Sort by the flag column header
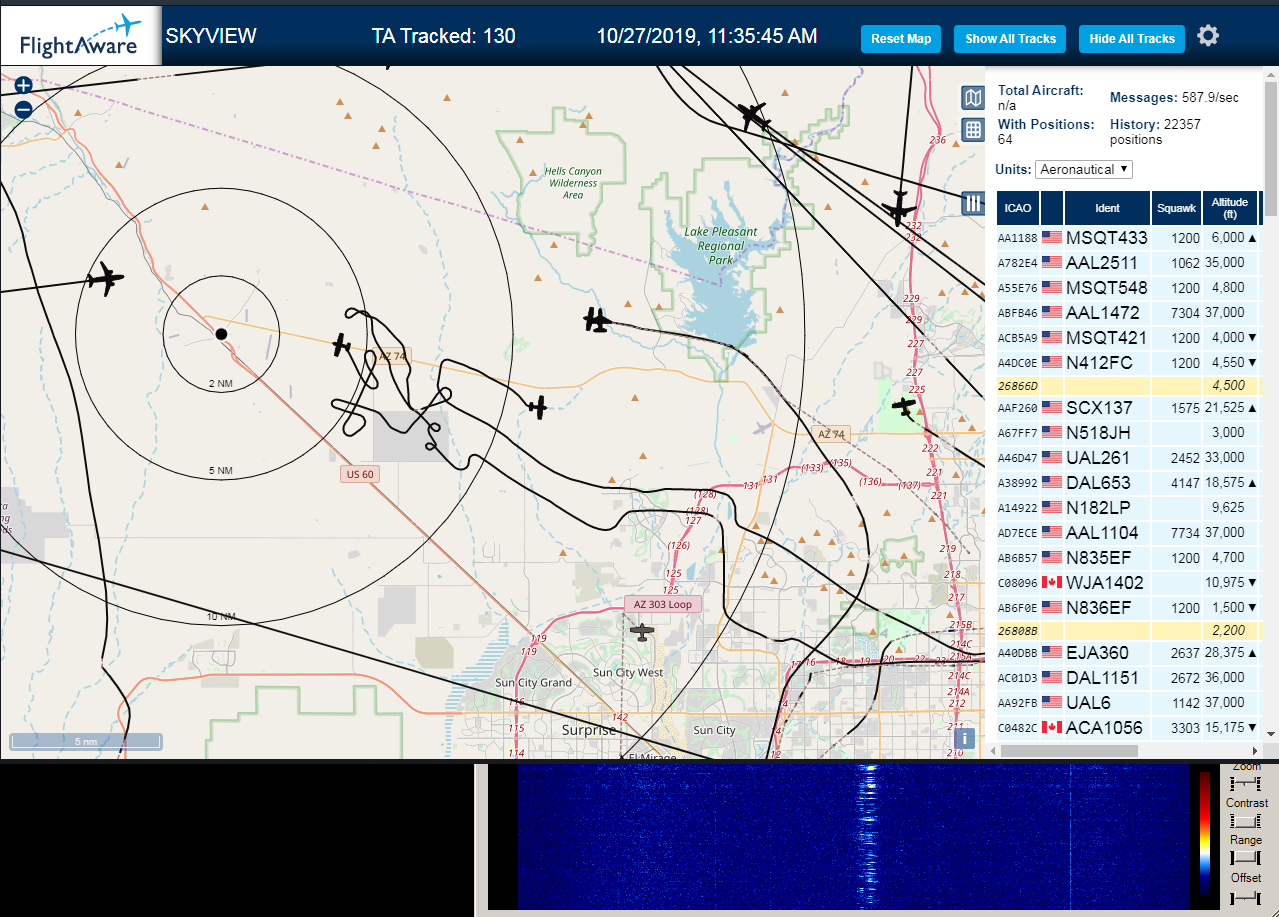 (1052, 208)
